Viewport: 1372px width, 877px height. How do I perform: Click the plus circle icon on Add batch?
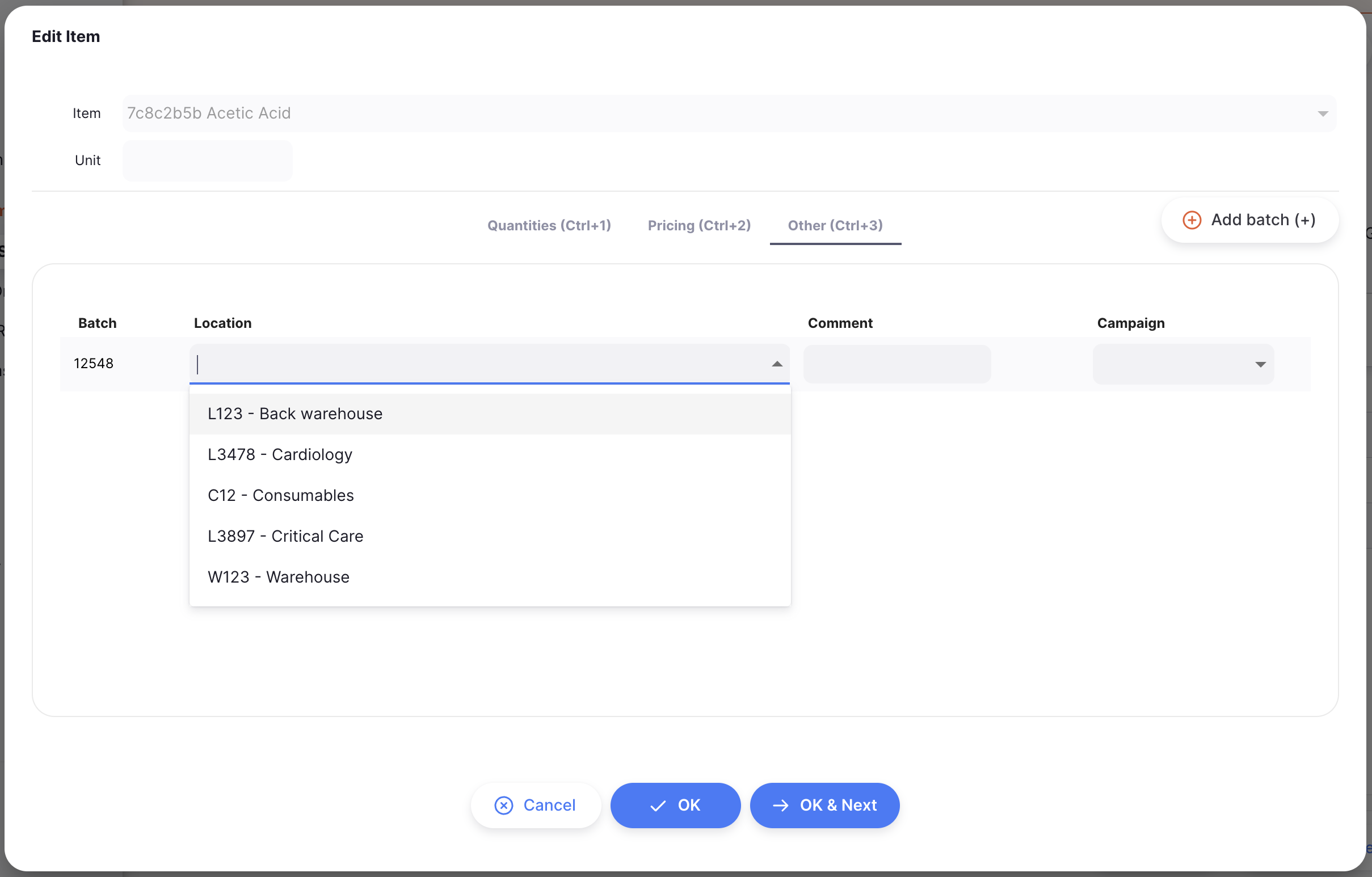[1192, 220]
